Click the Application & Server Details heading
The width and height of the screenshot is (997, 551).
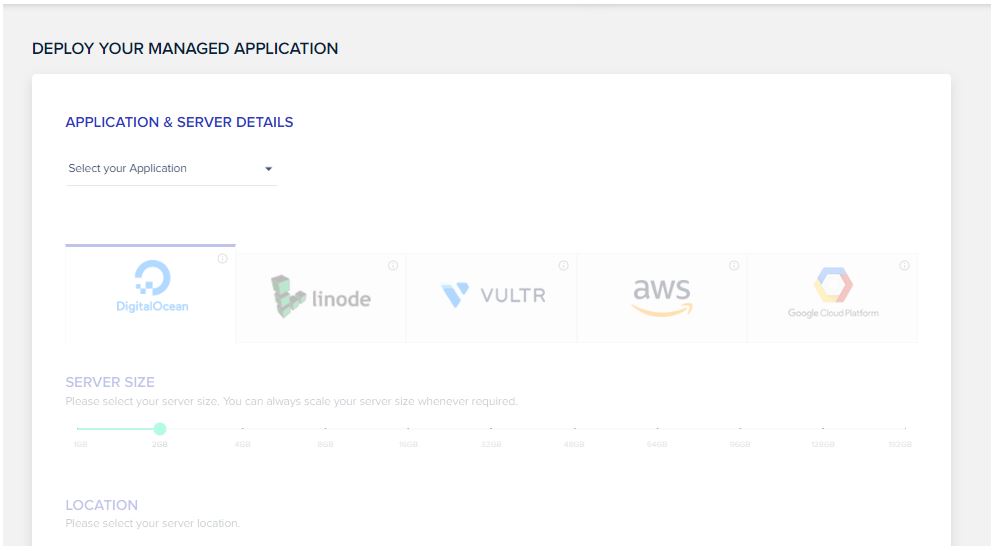coord(179,122)
